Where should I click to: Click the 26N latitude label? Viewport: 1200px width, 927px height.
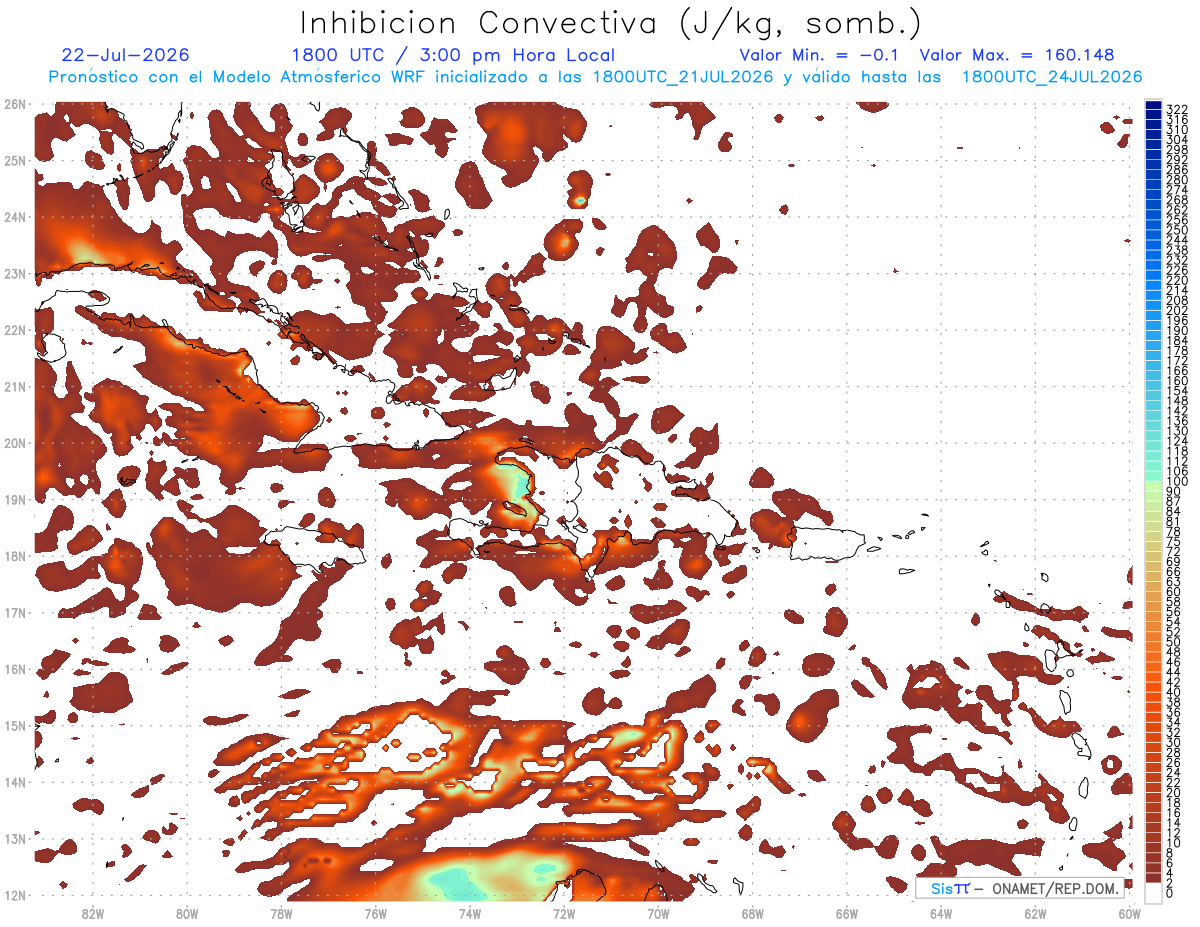tap(15, 104)
